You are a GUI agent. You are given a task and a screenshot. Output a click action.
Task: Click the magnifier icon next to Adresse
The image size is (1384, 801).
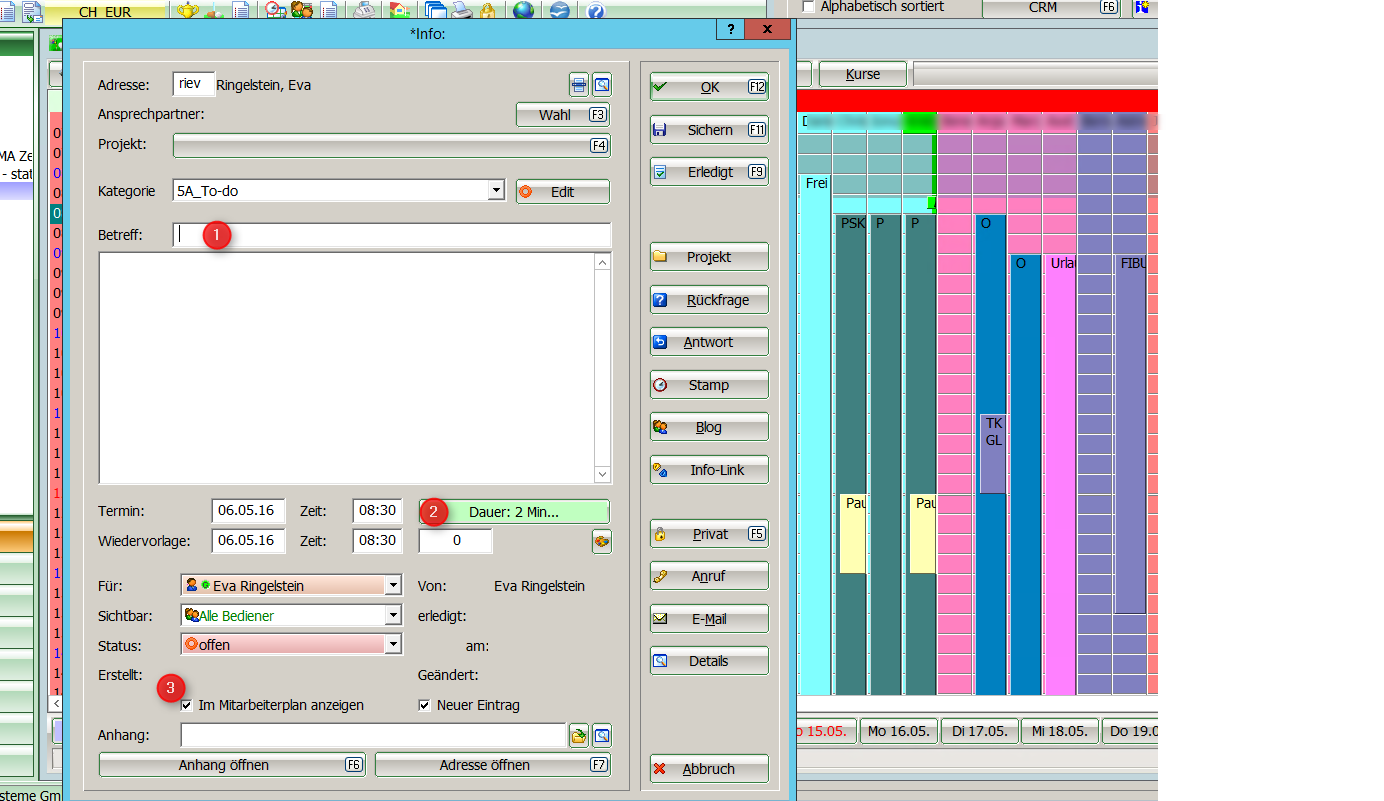601,84
